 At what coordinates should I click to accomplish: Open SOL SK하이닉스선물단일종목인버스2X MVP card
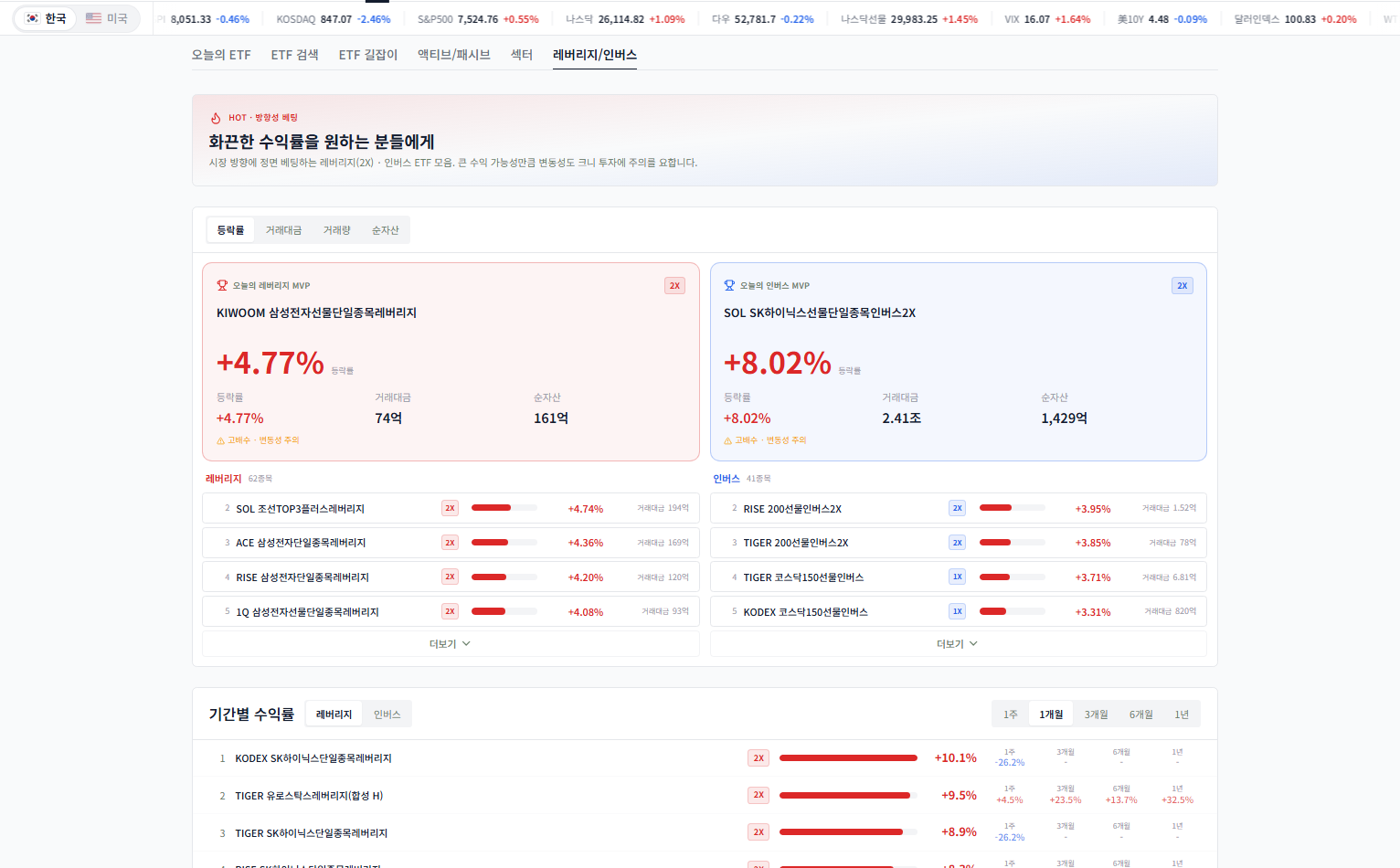coord(958,362)
